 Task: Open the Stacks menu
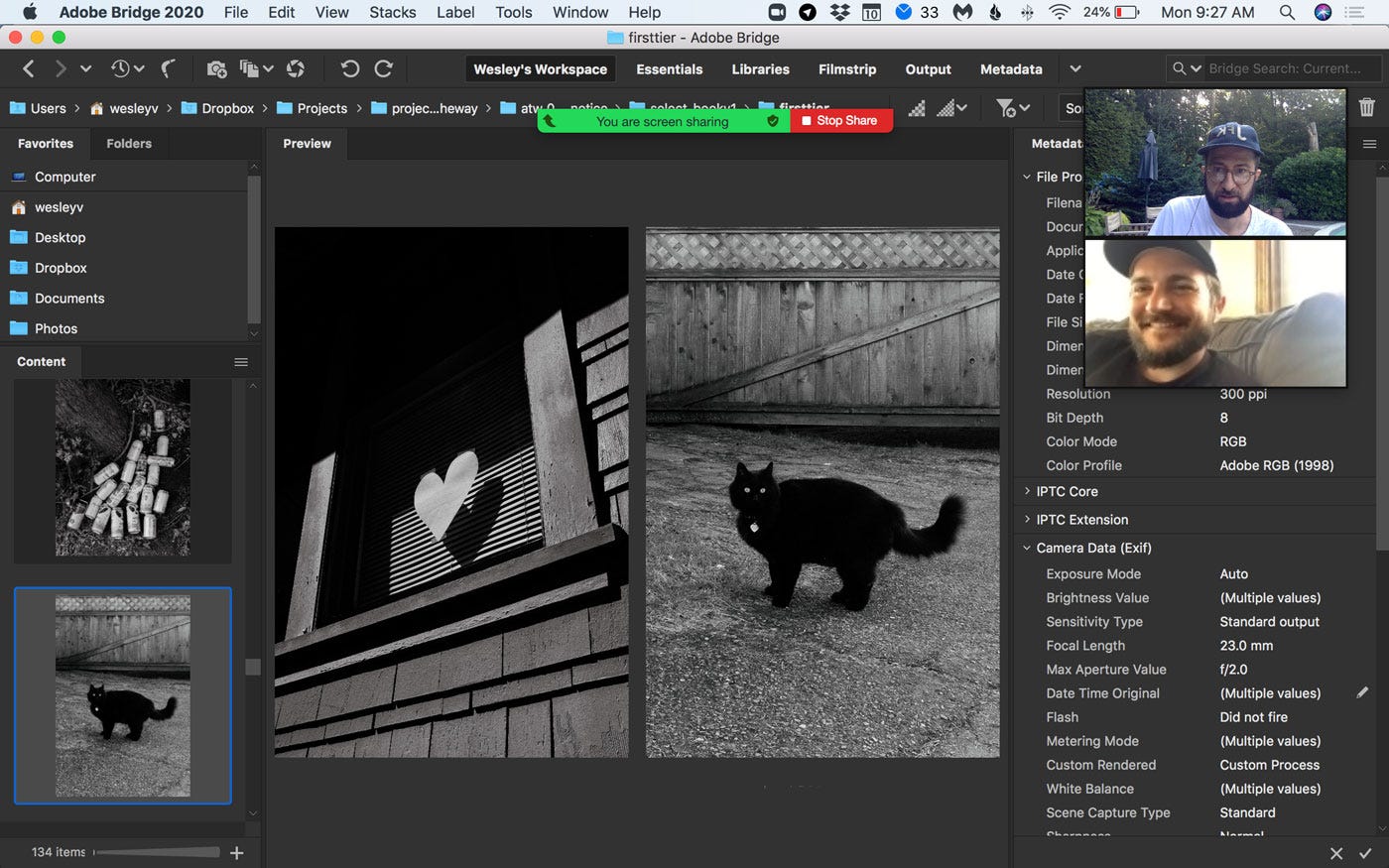(x=392, y=12)
